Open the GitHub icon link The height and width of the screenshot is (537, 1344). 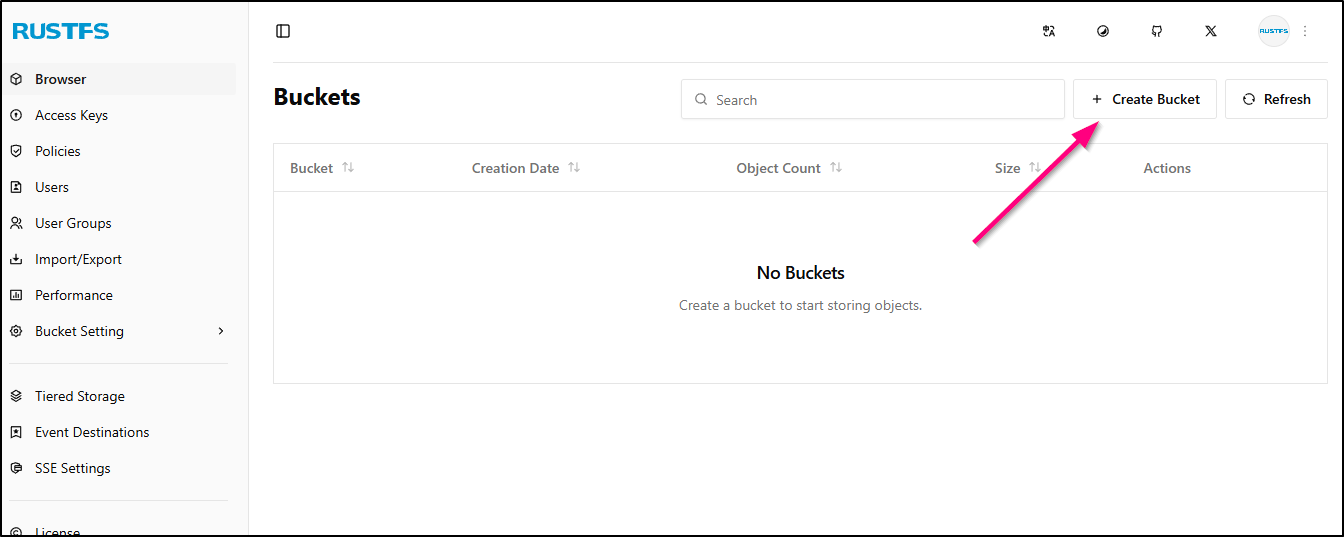1157,31
